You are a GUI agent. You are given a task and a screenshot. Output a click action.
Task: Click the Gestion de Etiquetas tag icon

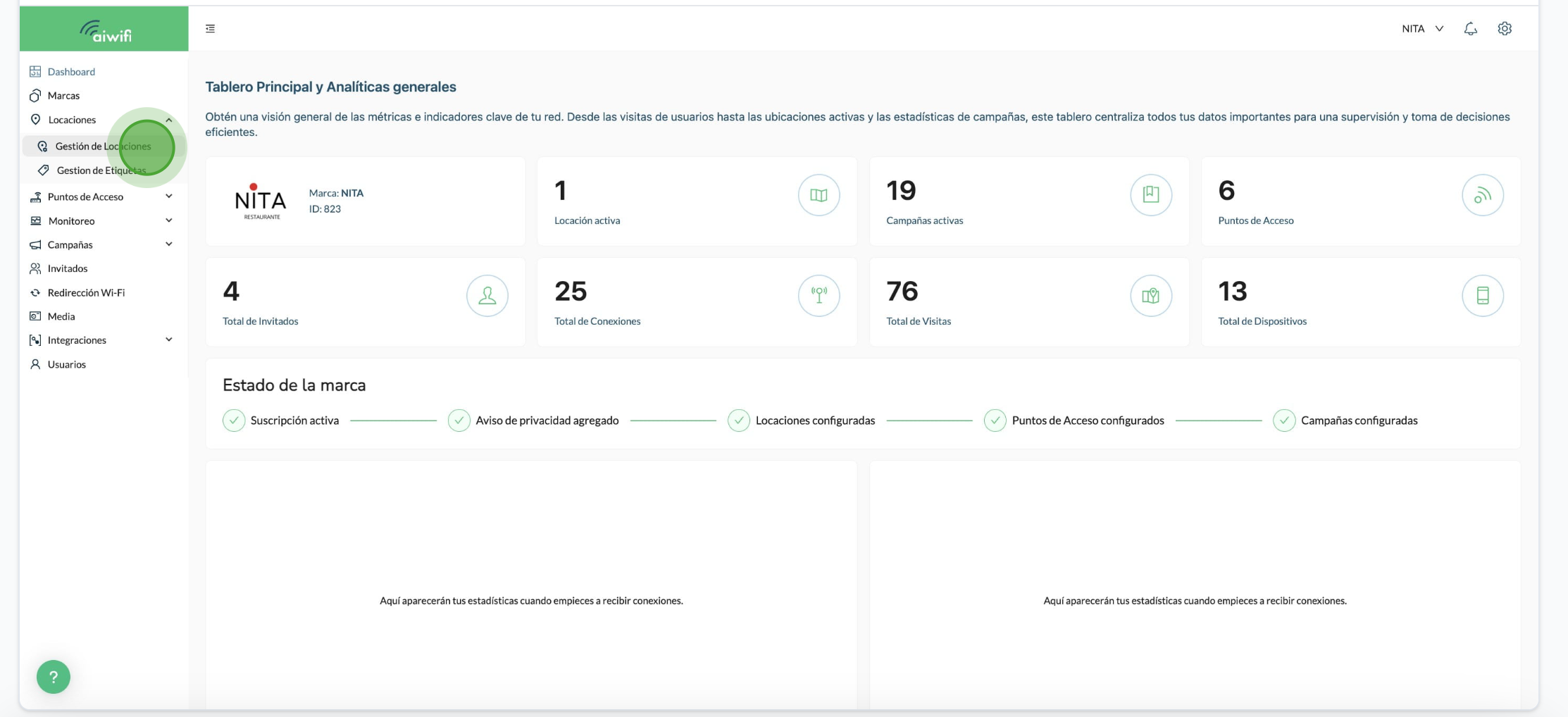click(44, 170)
